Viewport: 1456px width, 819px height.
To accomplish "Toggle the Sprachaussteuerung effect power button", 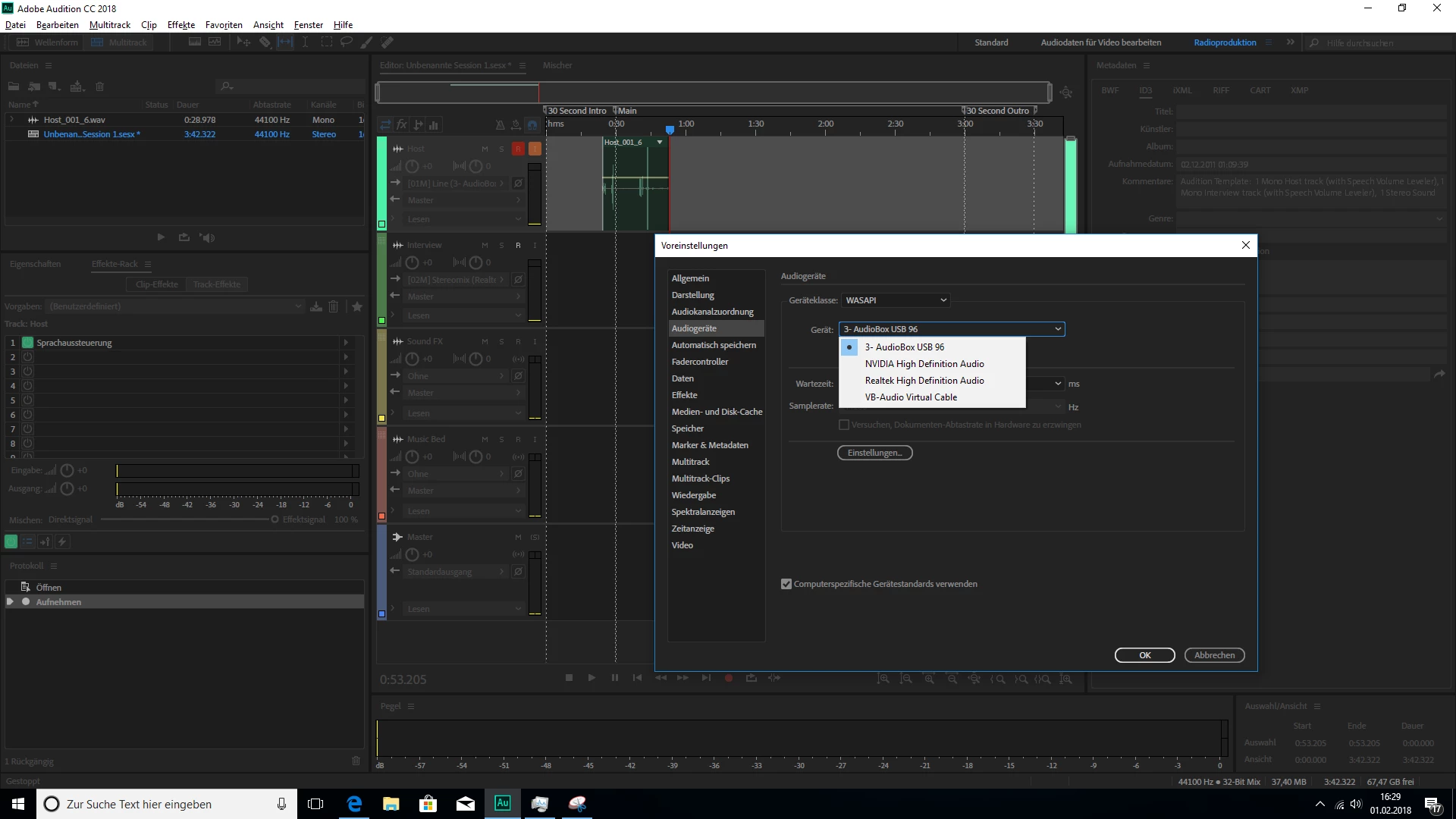I will click(28, 343).
